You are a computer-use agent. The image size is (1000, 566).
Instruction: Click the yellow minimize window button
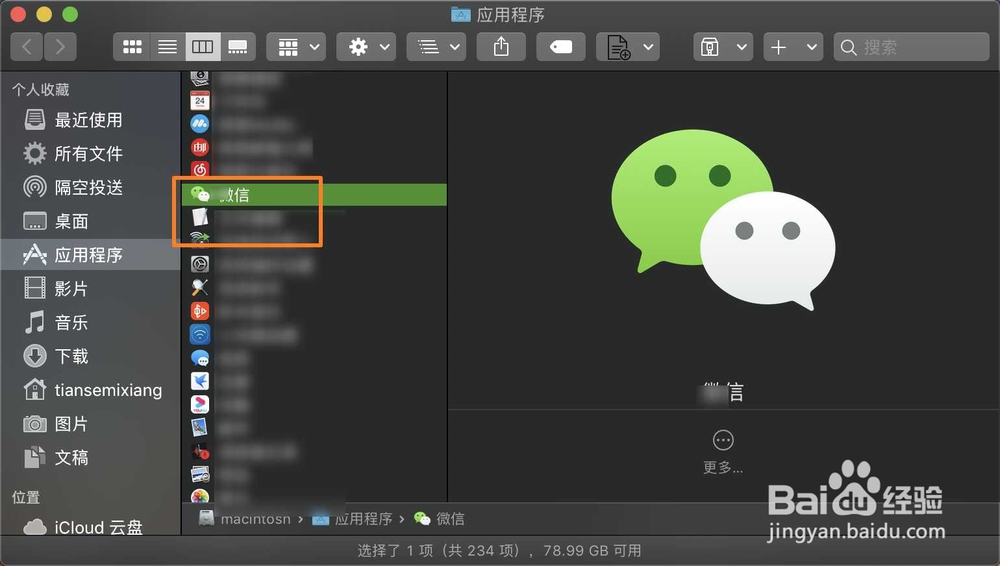44,14
